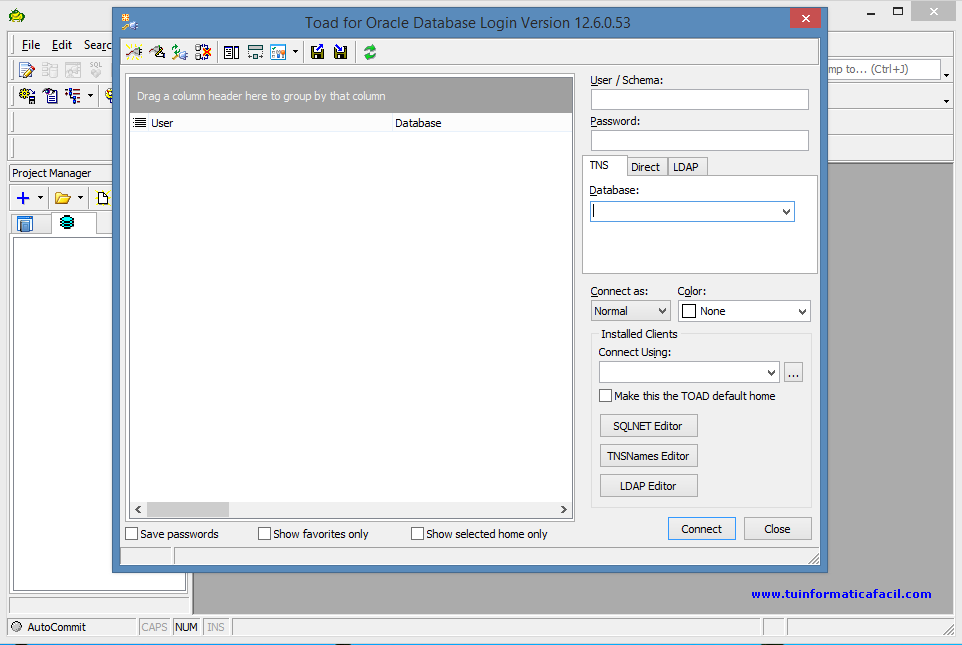The height and width of the screenshot is (645, 962).
Task: Click the Password input field
Action: [x=699, y=141]
